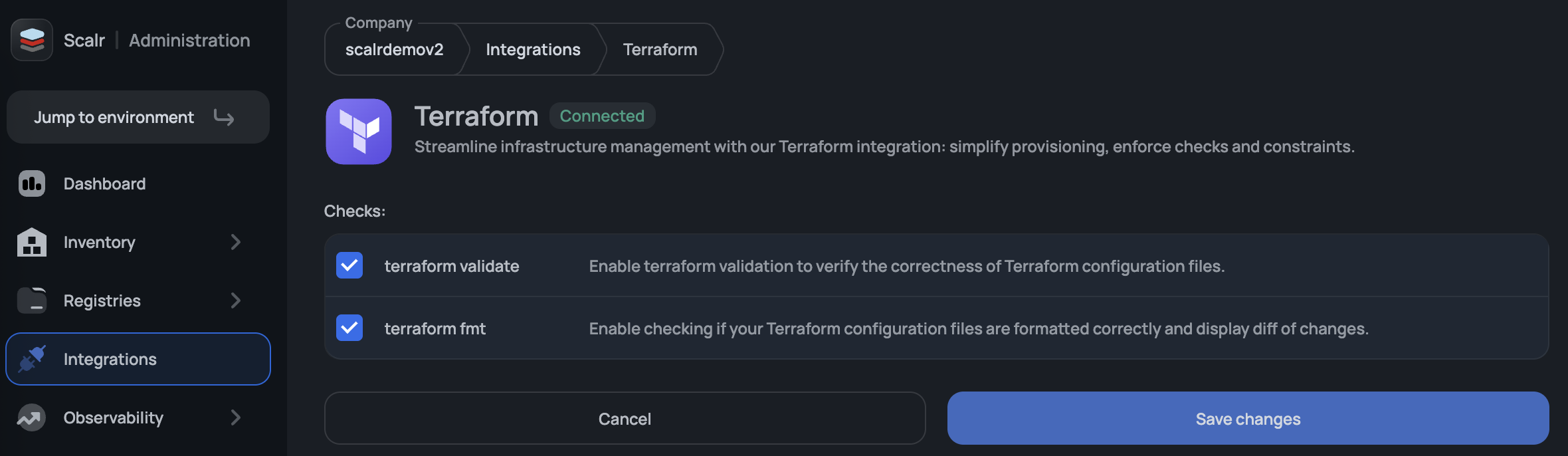Select the Terraform breadcrumb item
The width and height of the screenshot is (1568, 456).
(660, 50)
